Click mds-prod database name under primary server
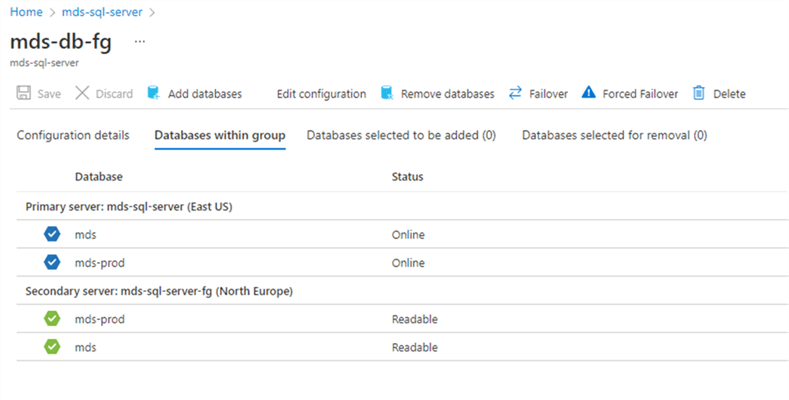This screenshot has height=400, width=789. coord(100,263)
